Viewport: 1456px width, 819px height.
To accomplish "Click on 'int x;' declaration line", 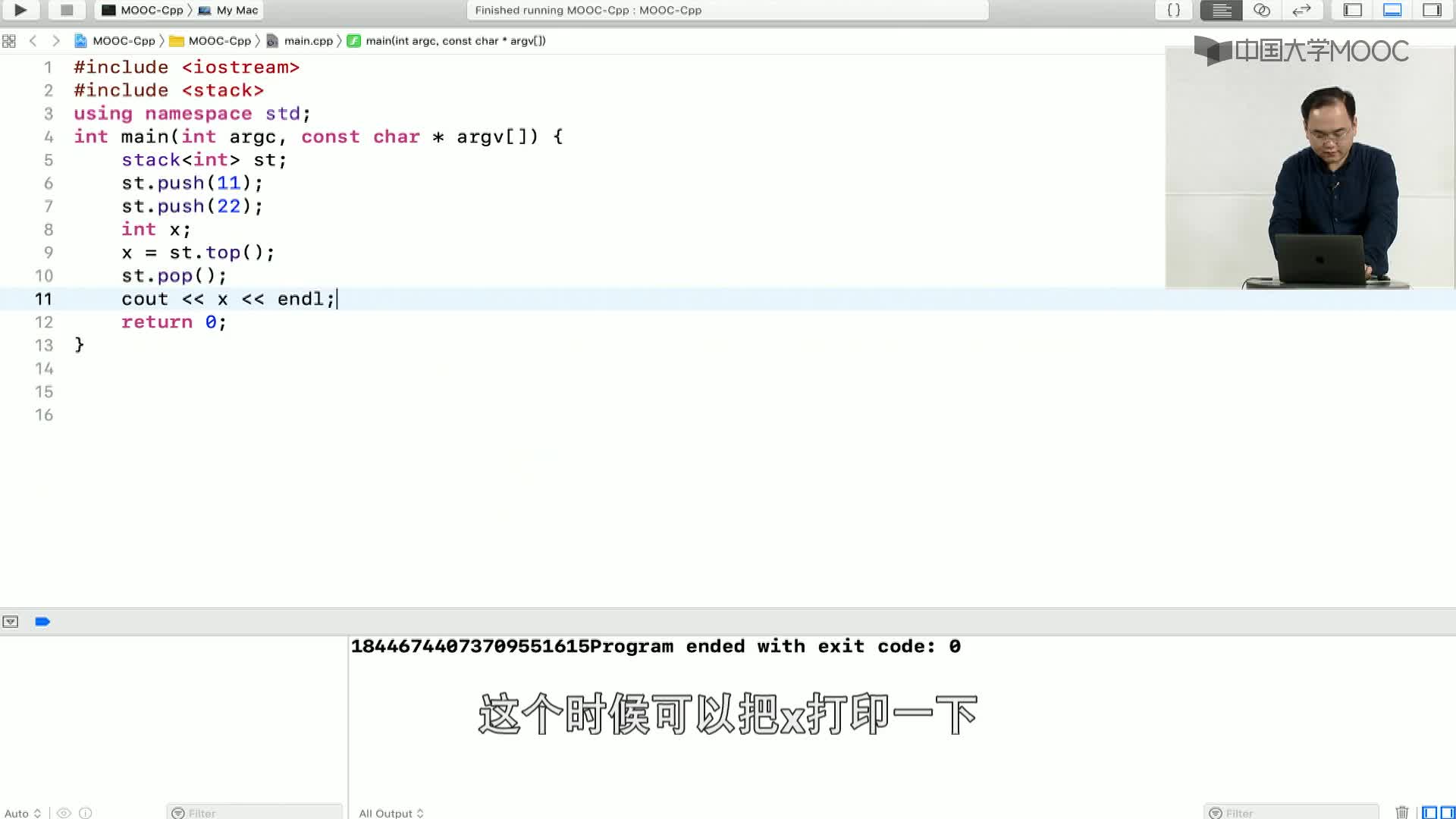I will [x=156, y=230].
